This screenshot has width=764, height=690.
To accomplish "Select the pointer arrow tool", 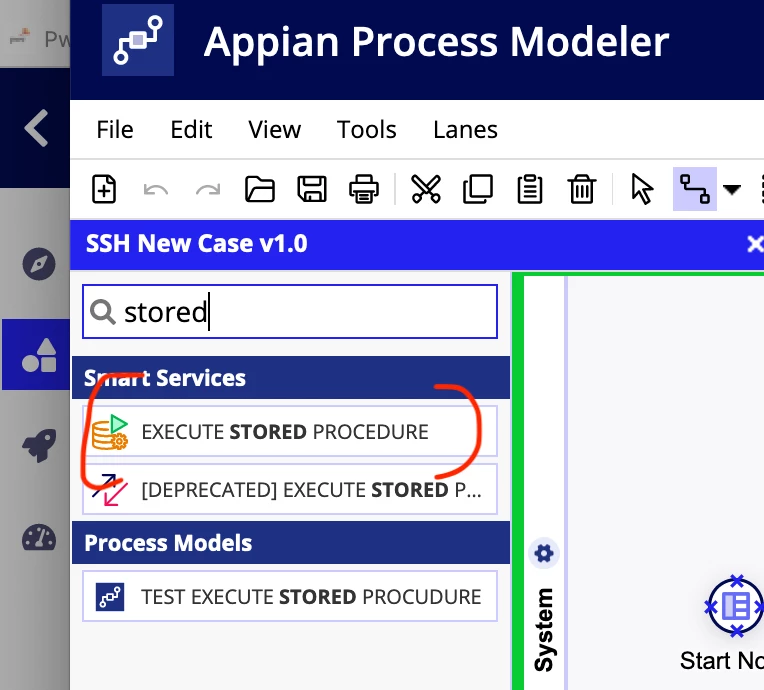I will [642, 189].
